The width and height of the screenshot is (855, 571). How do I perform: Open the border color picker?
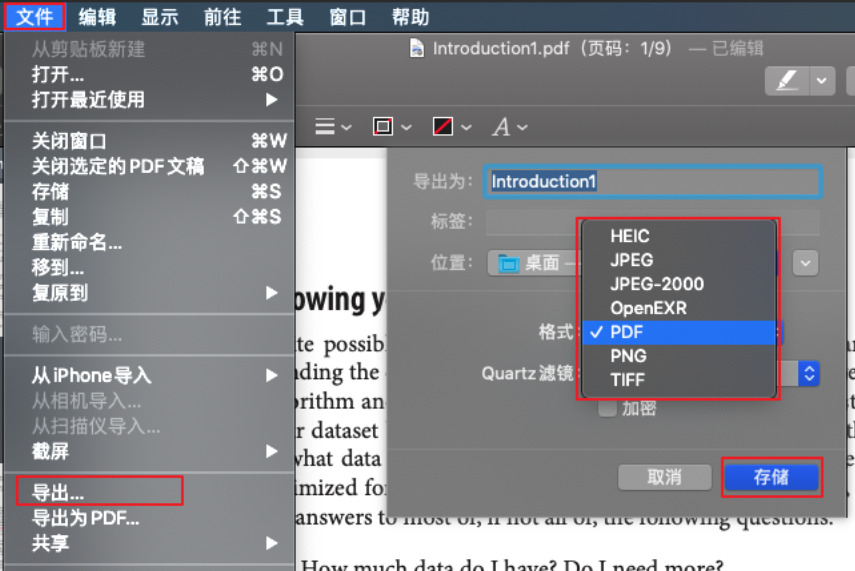click(x=392, y=127)
